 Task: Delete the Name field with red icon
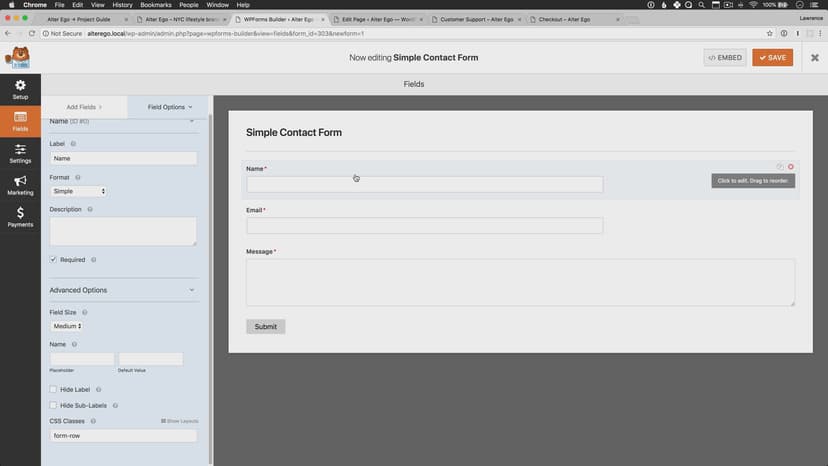[791, 166]
